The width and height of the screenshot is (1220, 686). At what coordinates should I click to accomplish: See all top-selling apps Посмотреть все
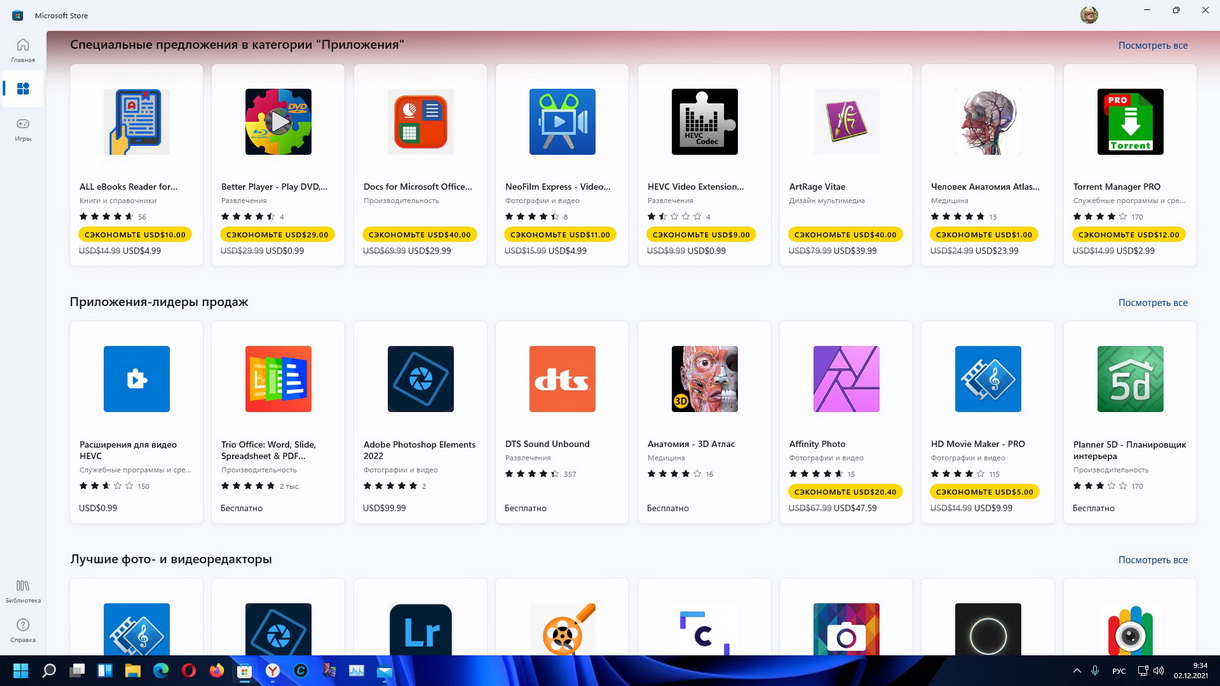click(1153, 302)
